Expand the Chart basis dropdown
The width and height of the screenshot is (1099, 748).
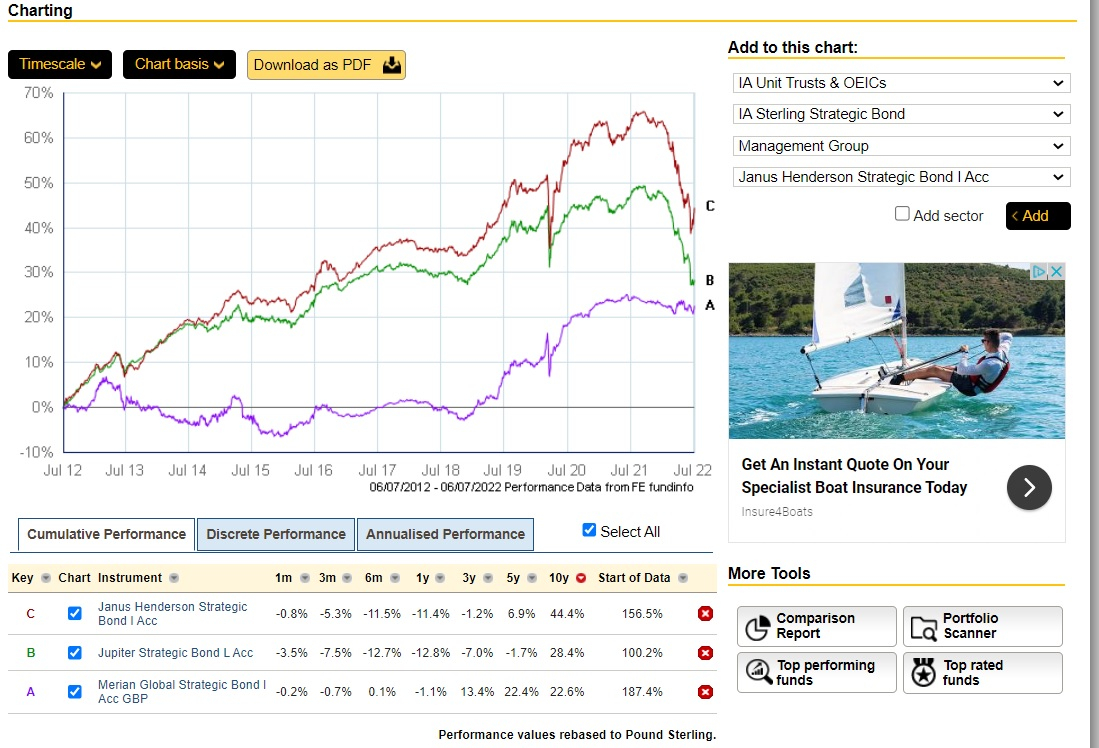(179, 64)
